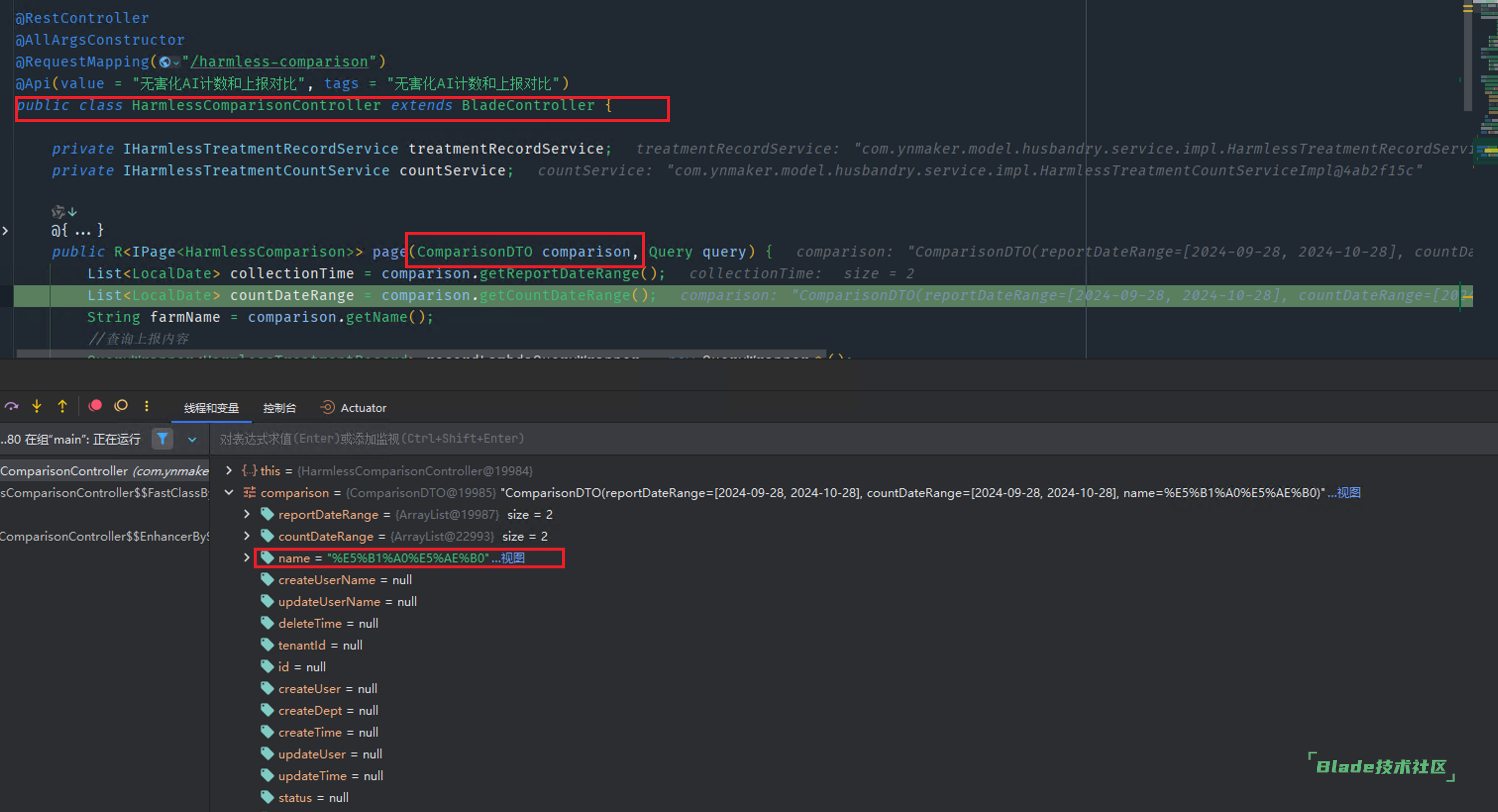Click the treatmentRecordService field name

click(506, 149)
